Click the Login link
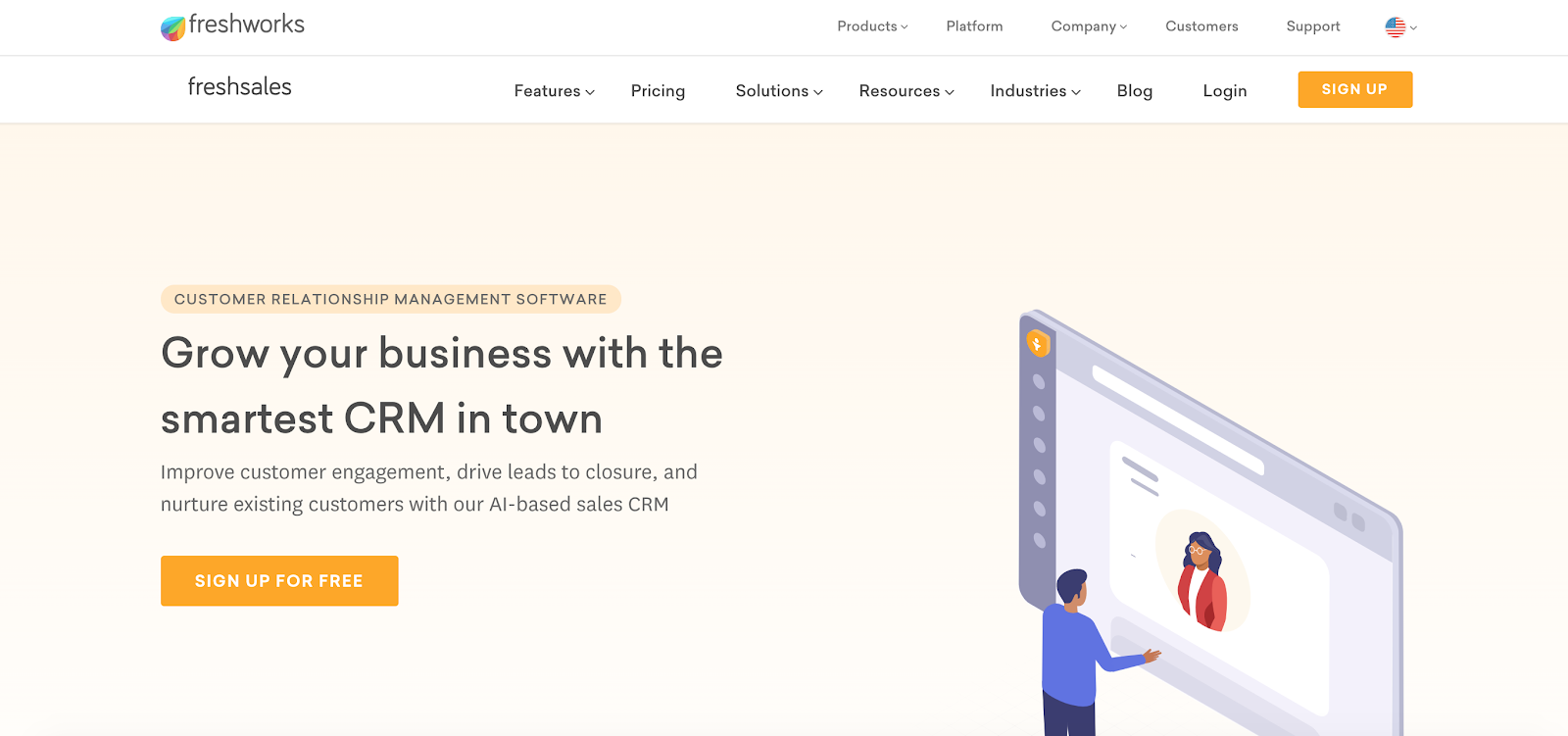Viewport: 1568px width, 736px height. pyautogui.click(x=1225, y=91)
